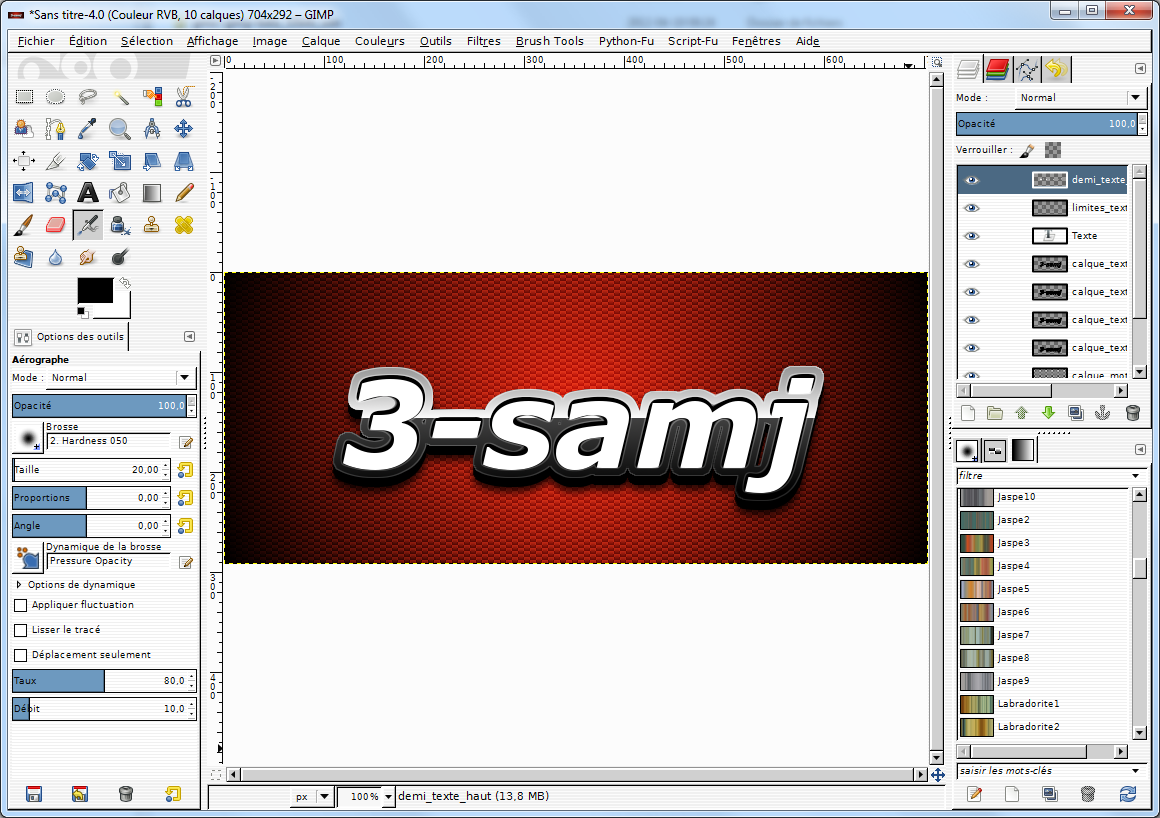Open the Filtres menu
Viewport: 1160px width, 818px height.
point(483,41)
